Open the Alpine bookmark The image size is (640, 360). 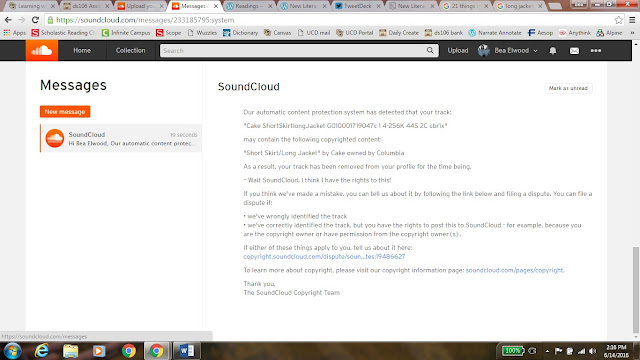click(x=609, y=33)
